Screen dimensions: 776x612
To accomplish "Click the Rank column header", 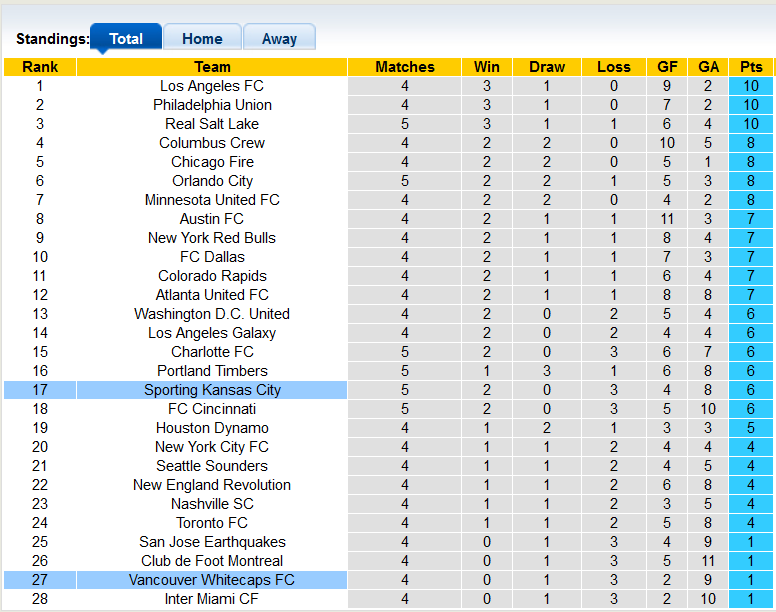I will (x=40, y=67).
